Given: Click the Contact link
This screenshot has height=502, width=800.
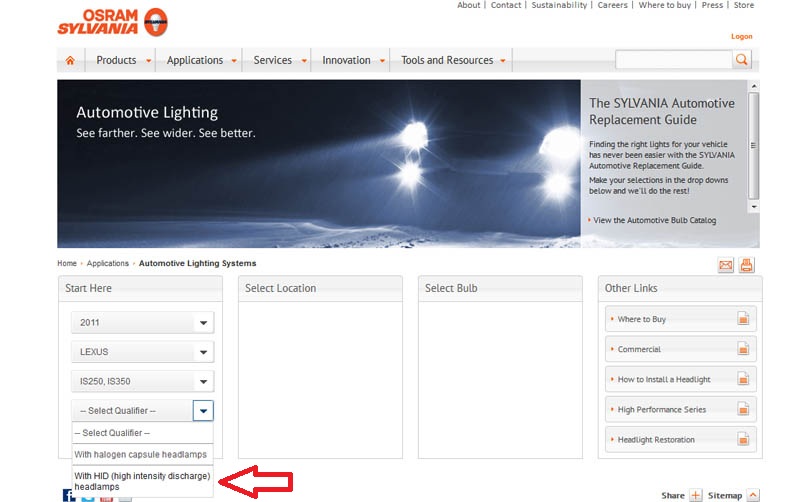Looking at the screenshot, I should [x=506, y=5].
